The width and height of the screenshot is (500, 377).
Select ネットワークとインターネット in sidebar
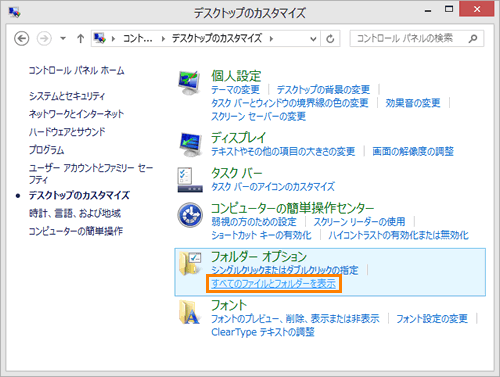pos(76,114)
